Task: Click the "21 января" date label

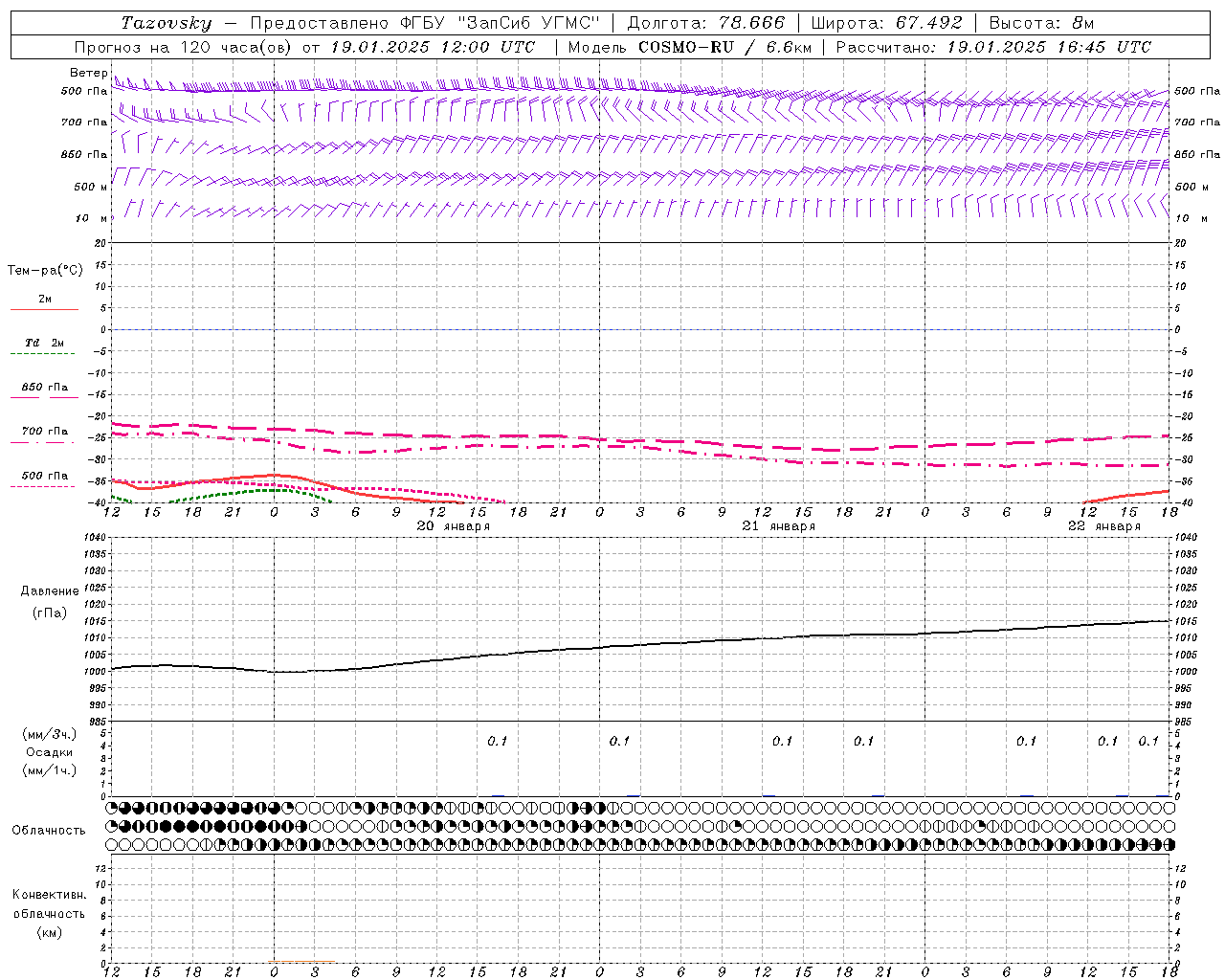Action: click(x=778, y=526)
